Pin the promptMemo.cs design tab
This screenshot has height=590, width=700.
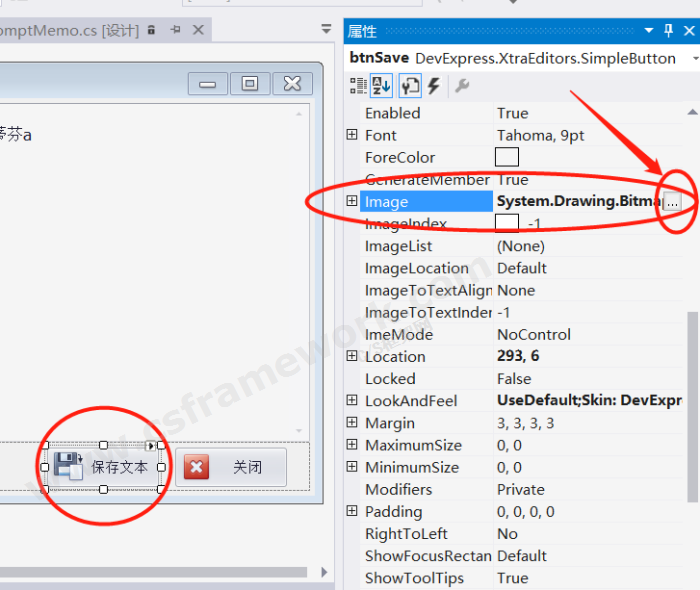pos(175,31)
